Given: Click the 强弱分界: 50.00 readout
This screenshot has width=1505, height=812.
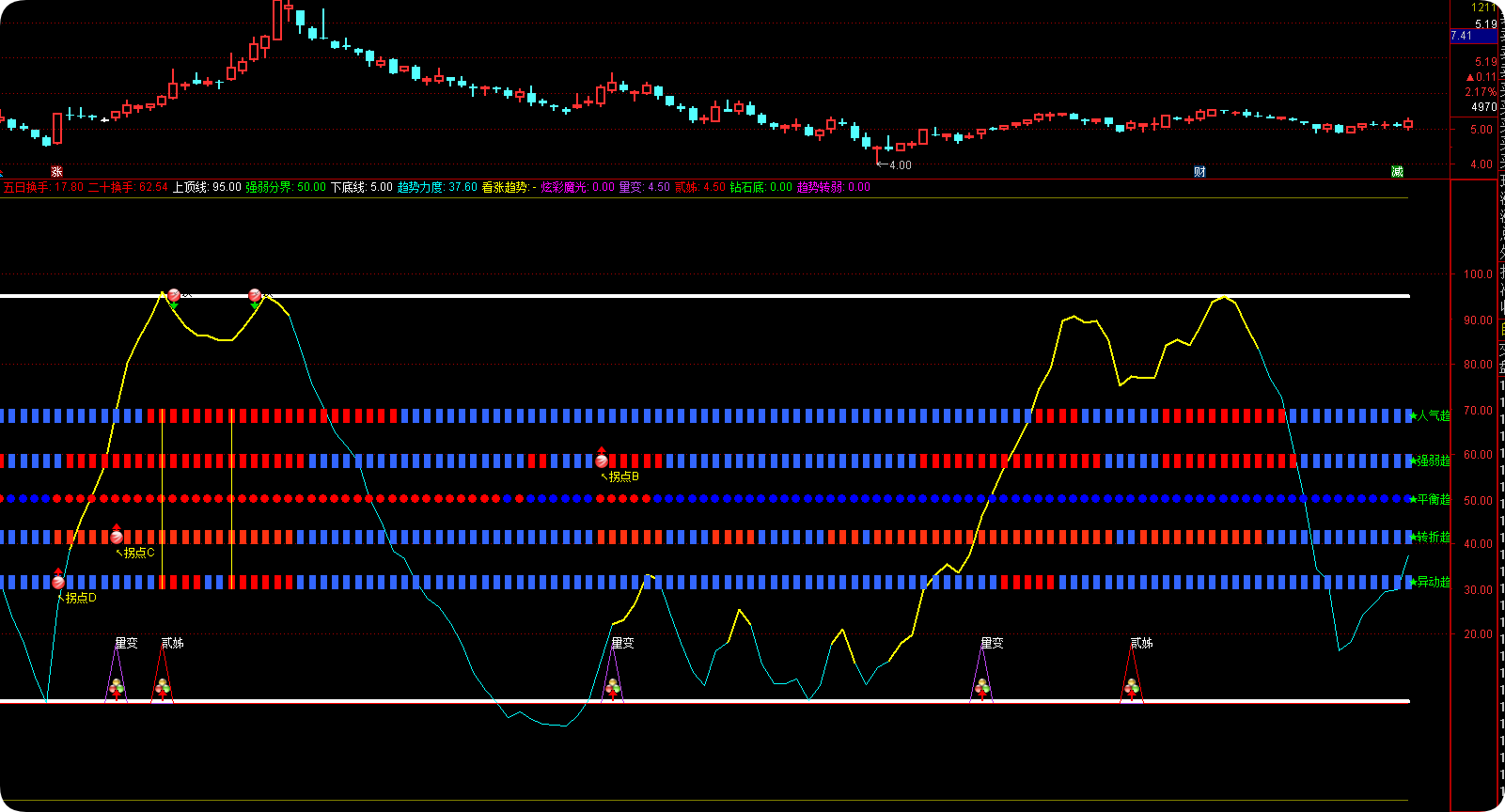Looking at the screenshot, I should pyautogui.click(x=286, y=187).
